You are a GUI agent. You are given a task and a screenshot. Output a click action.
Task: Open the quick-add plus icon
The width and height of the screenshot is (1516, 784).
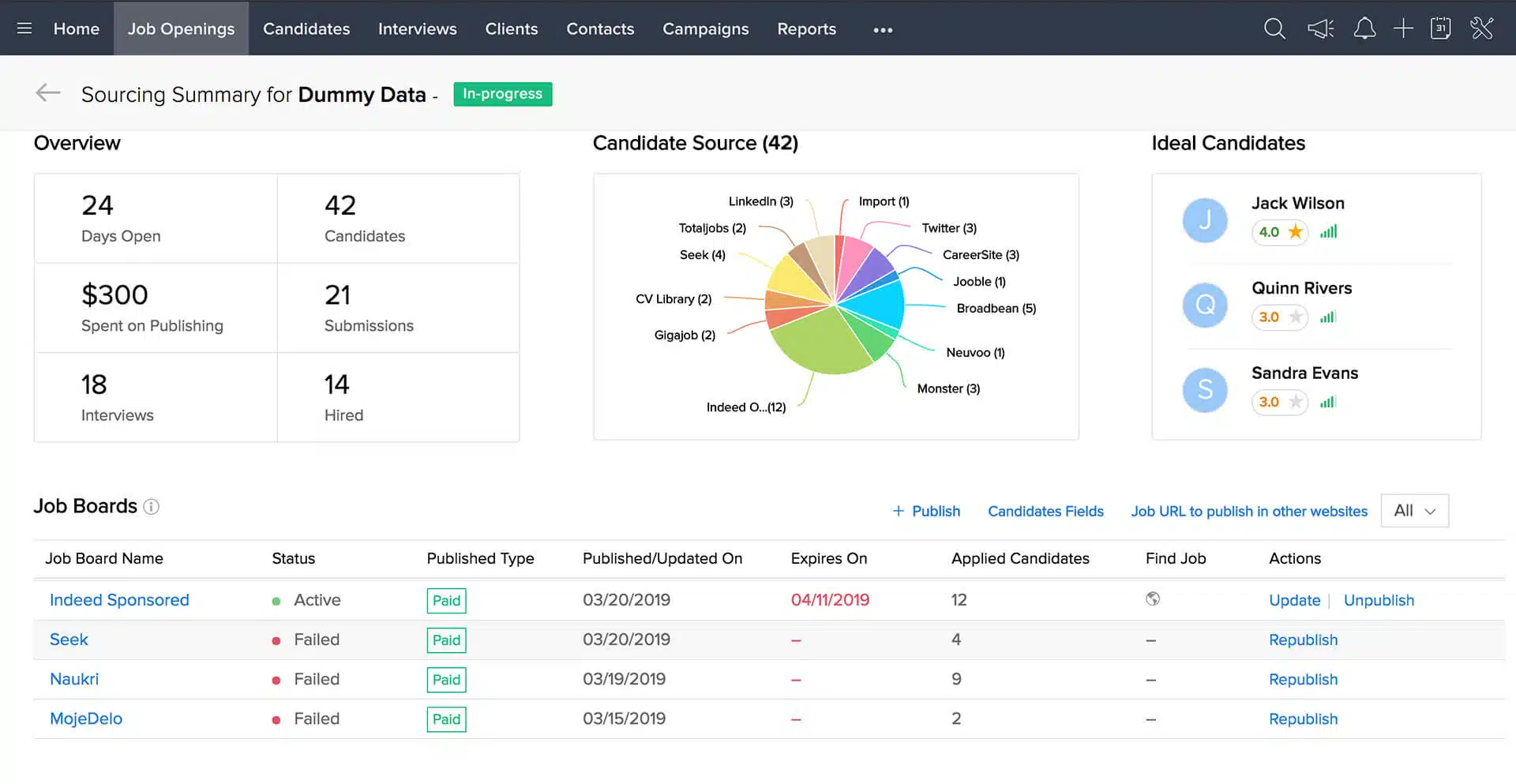tap(1404, 28)
